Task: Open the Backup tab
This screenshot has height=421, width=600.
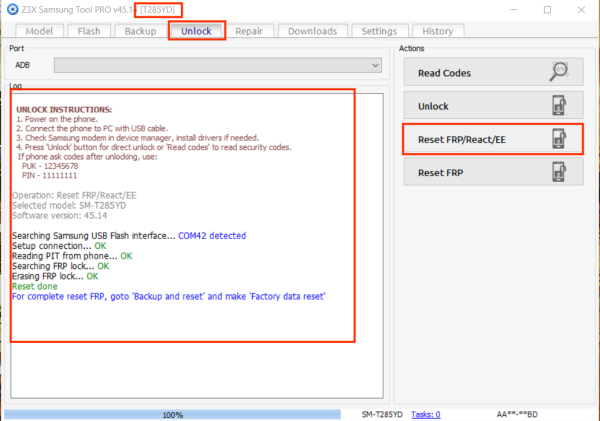Action: [x=140, y=31]
